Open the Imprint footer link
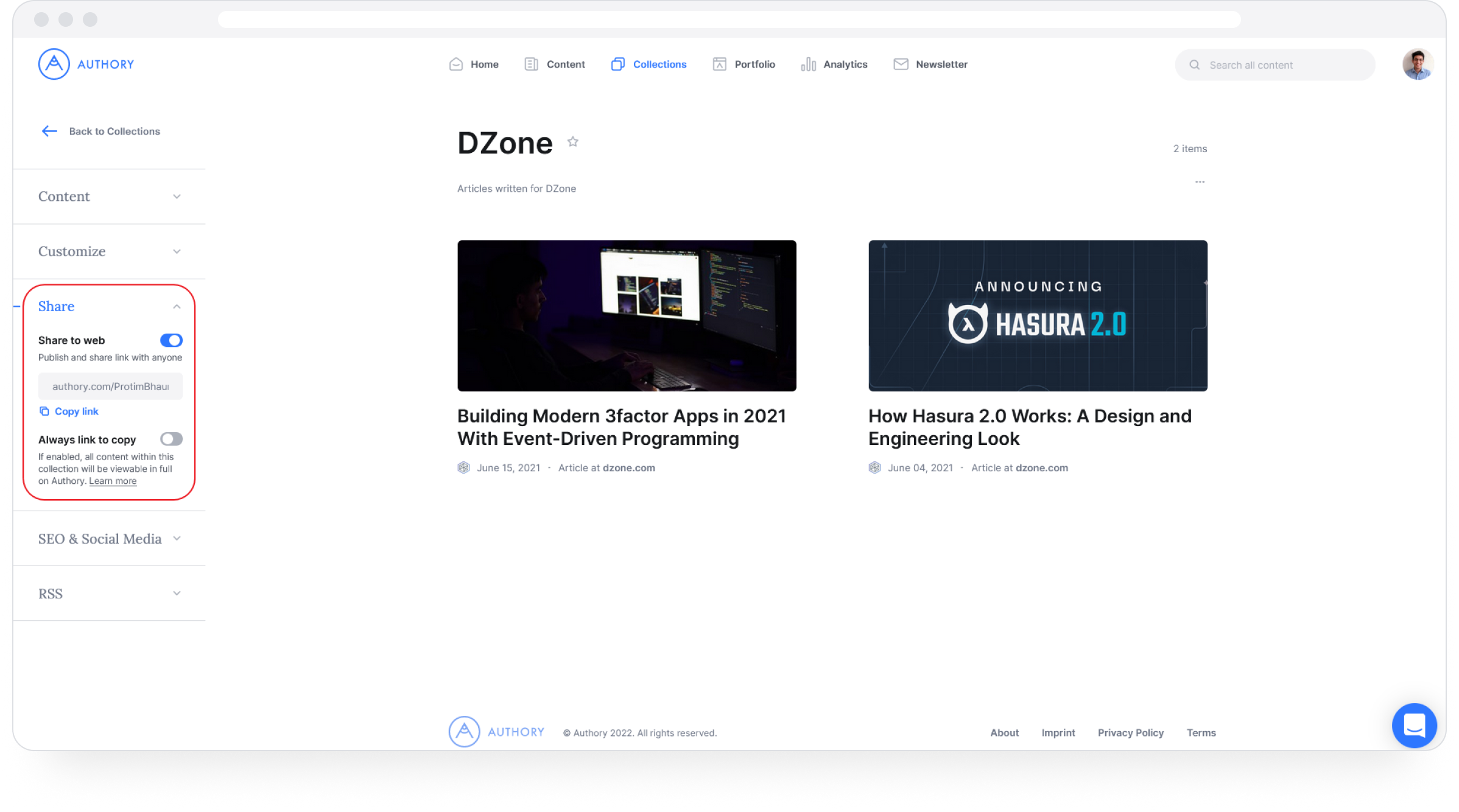This screenshot has height=812, width=1459. coord(1058,732)
